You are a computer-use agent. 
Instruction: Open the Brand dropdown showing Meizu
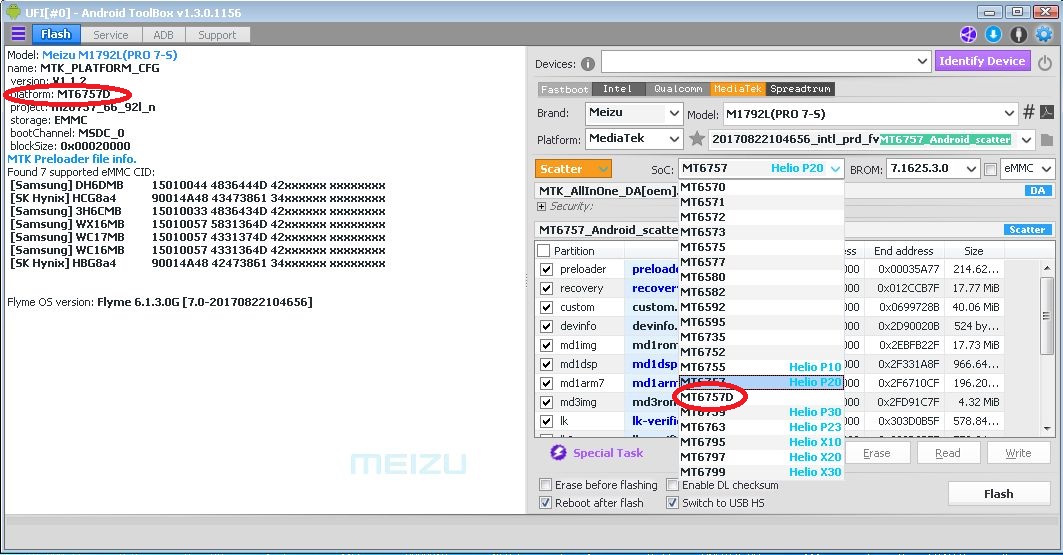tap(634, 113)
